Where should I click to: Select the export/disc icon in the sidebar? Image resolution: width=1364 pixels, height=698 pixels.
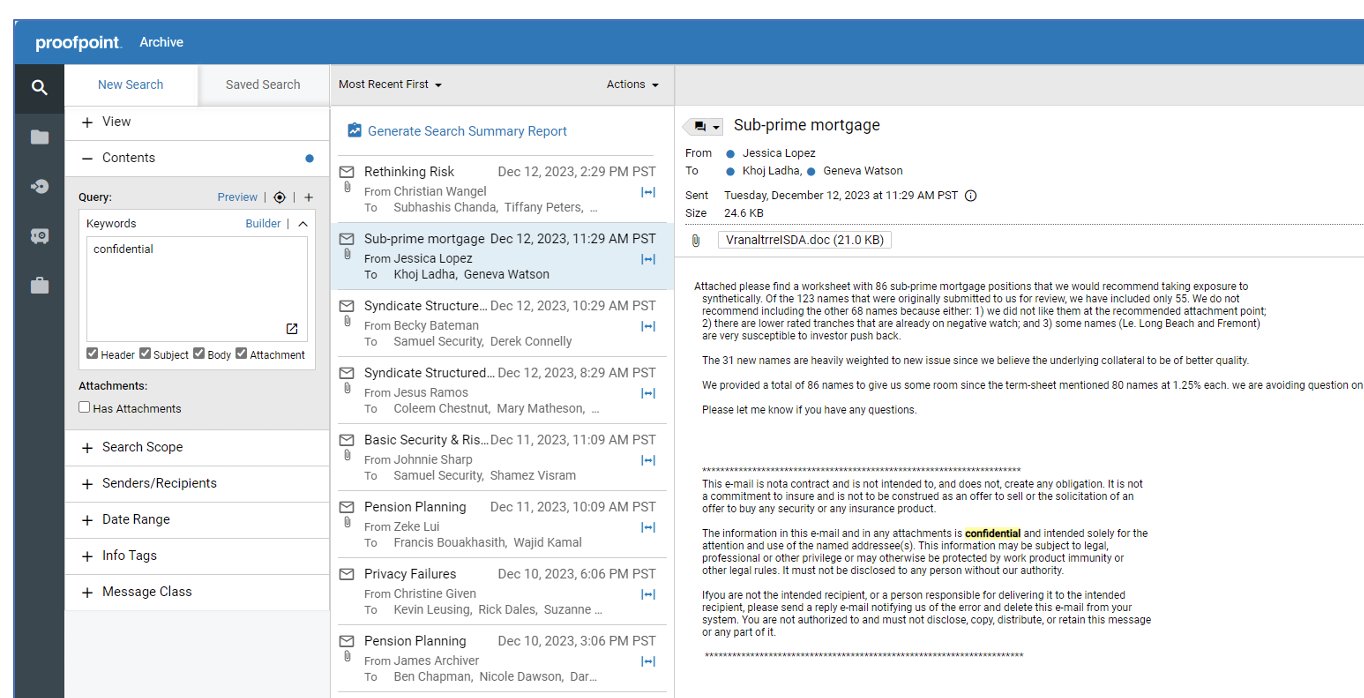point(39,186)
